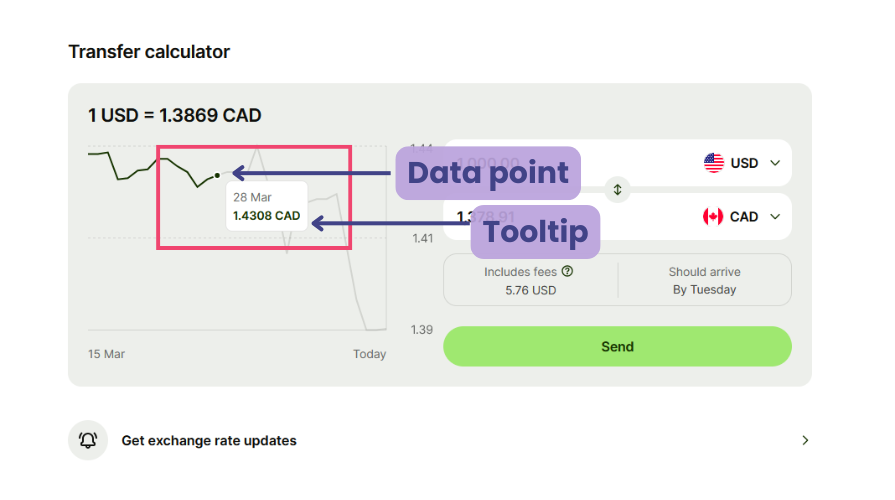Click the Today label on chart axis
The image size is (895, 500).
(x=369, y=354)
